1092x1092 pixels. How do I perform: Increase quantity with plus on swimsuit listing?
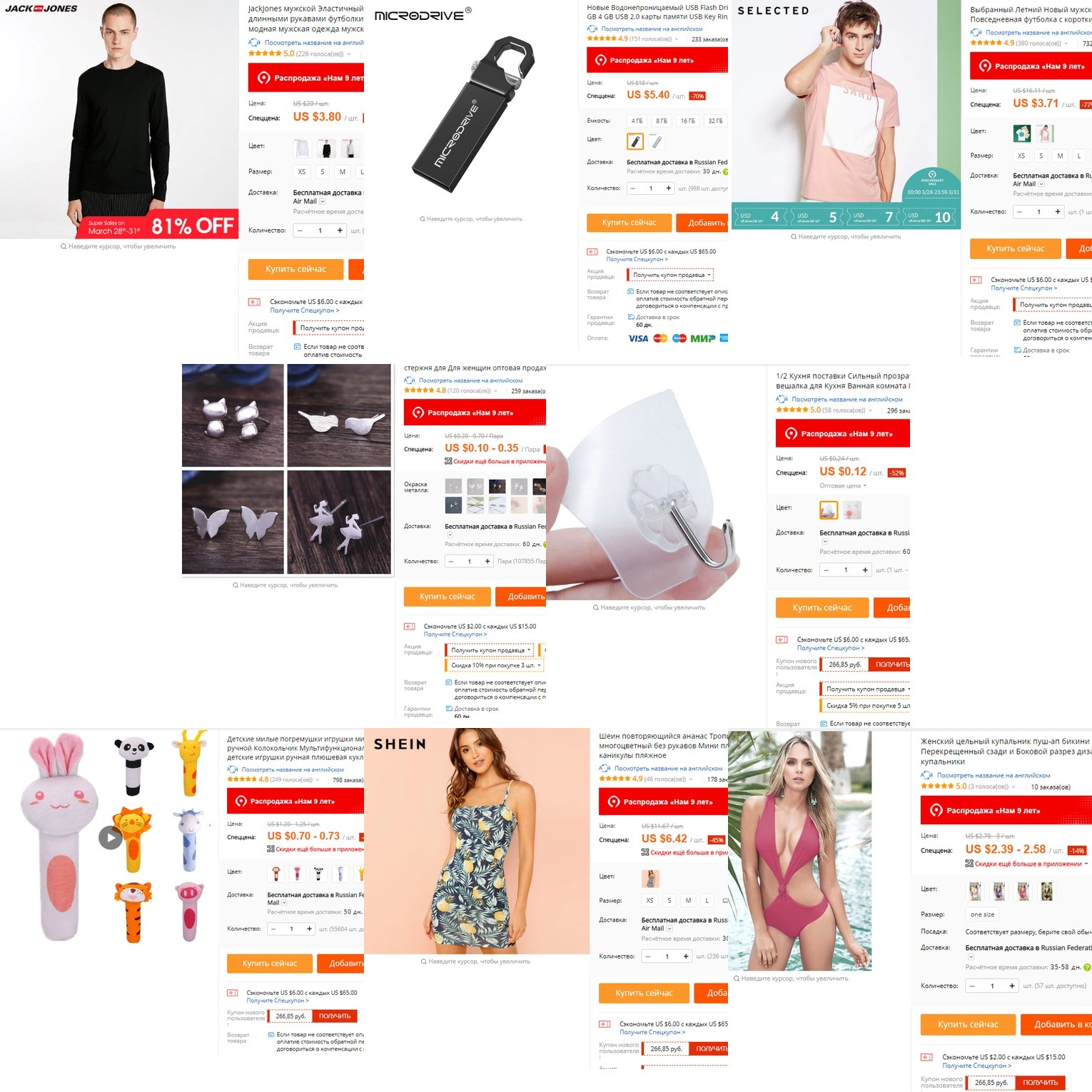coord(1011,986)
